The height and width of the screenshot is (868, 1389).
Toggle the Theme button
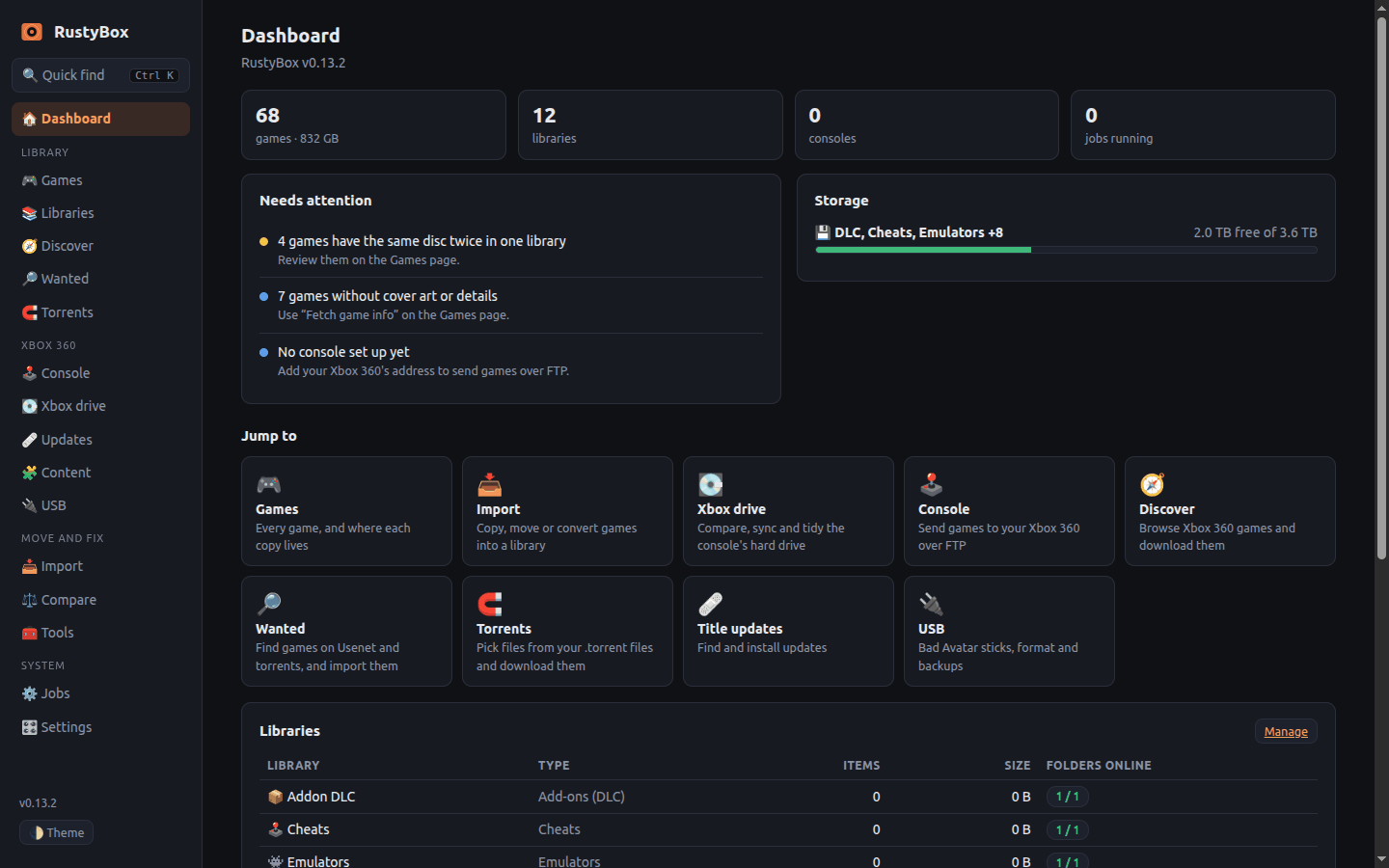pos(56,832)
